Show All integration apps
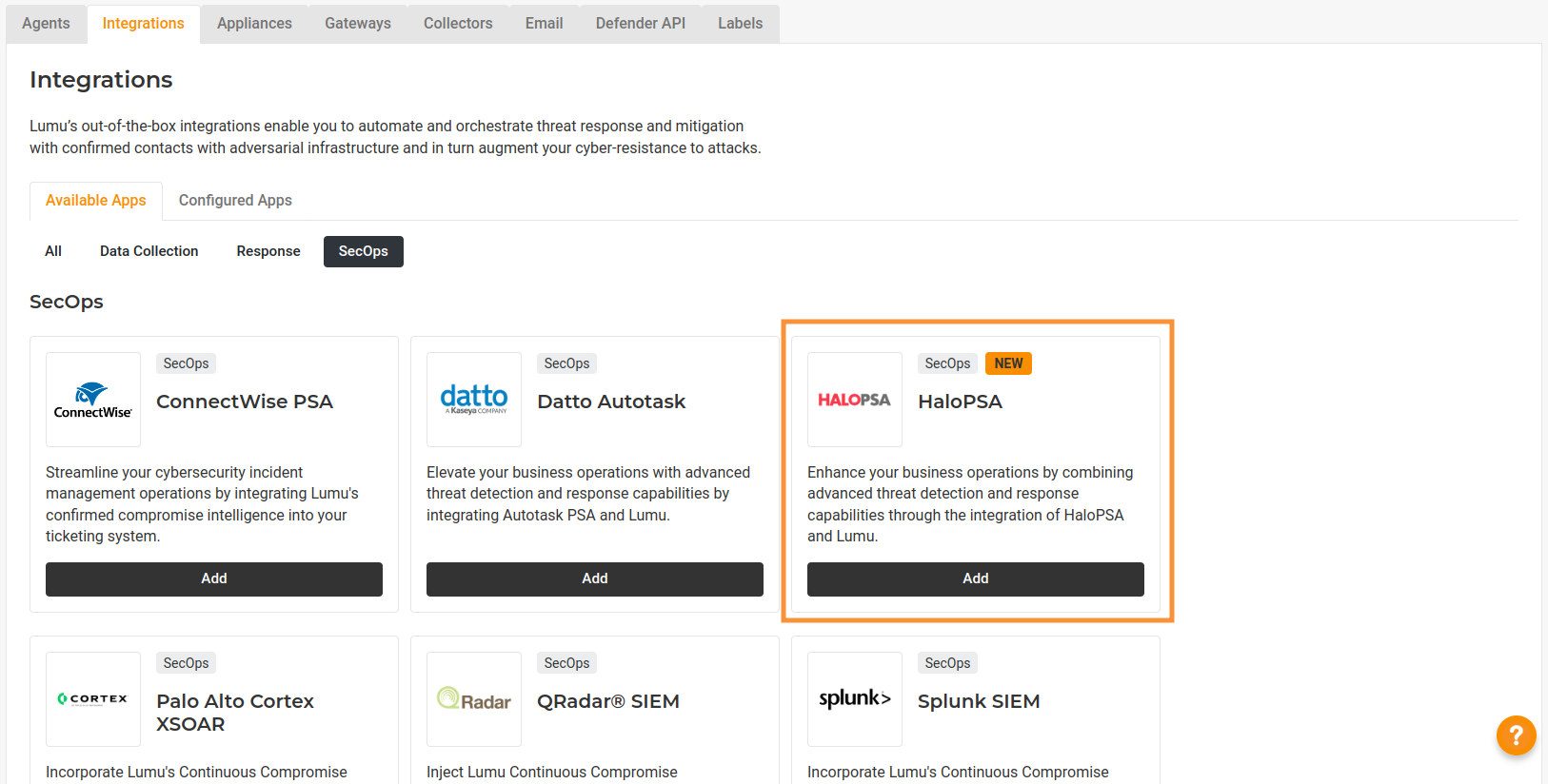1548x784 pixels. 53,251
